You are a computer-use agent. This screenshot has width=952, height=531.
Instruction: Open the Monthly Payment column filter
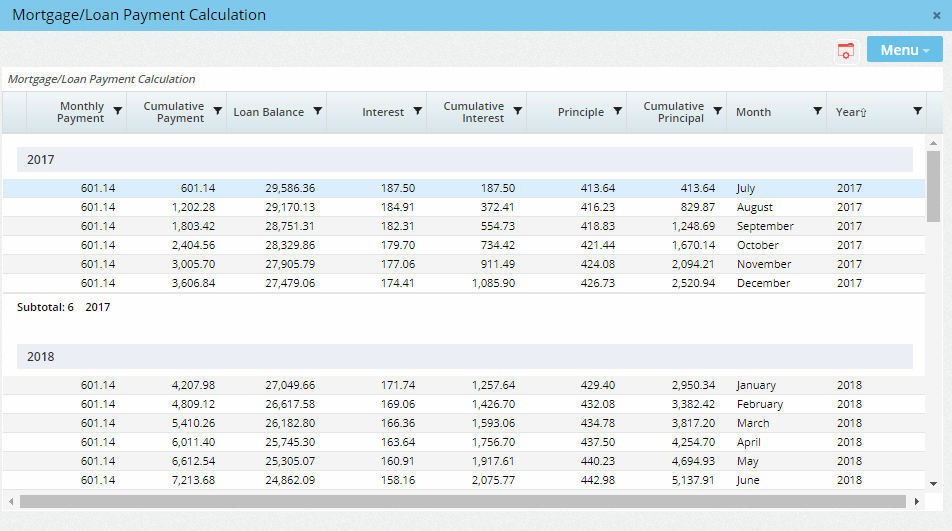coord(118,112)
